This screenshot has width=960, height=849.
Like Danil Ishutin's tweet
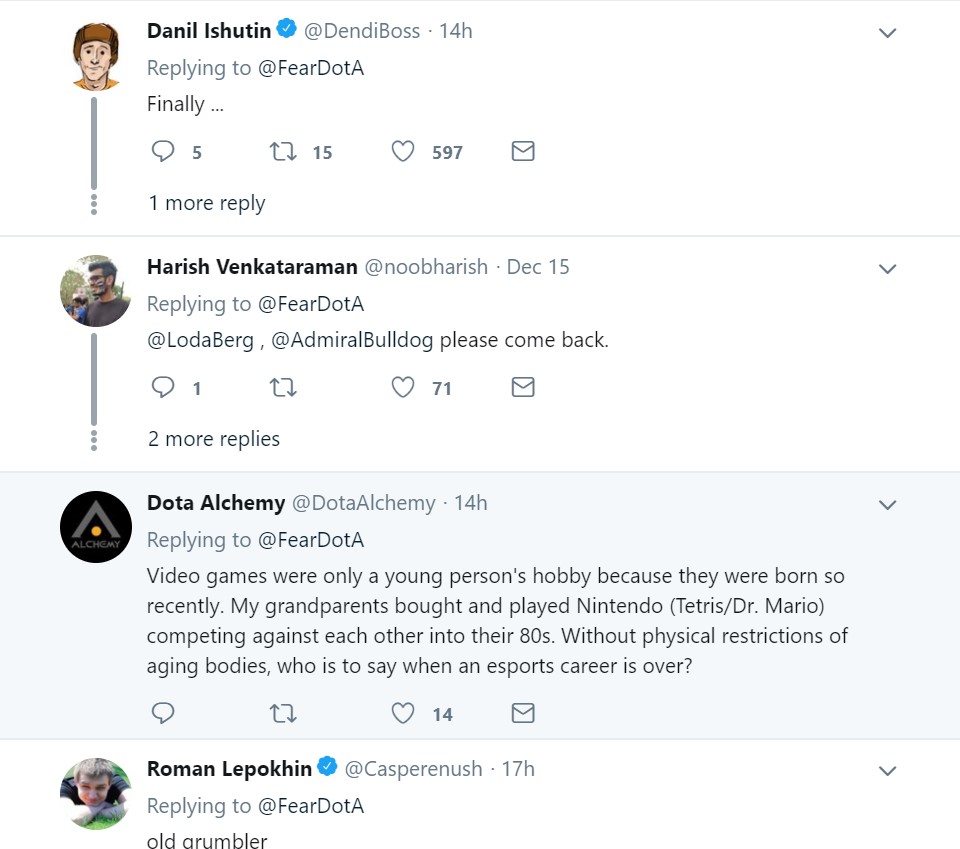click(x=403, y=152)
